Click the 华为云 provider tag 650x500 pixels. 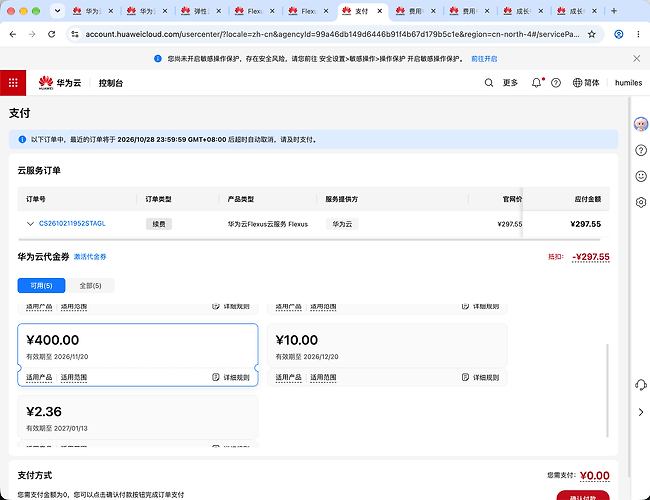(x=342, y=224)
